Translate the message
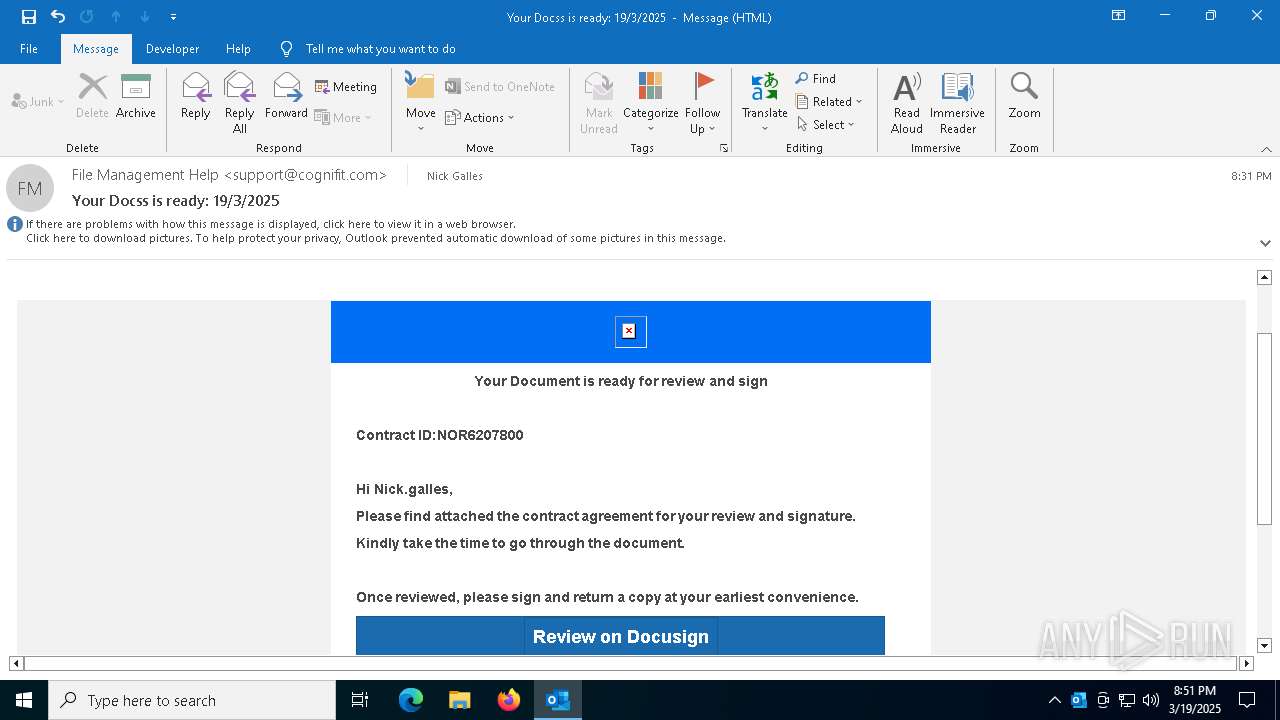 coord(765,102)
